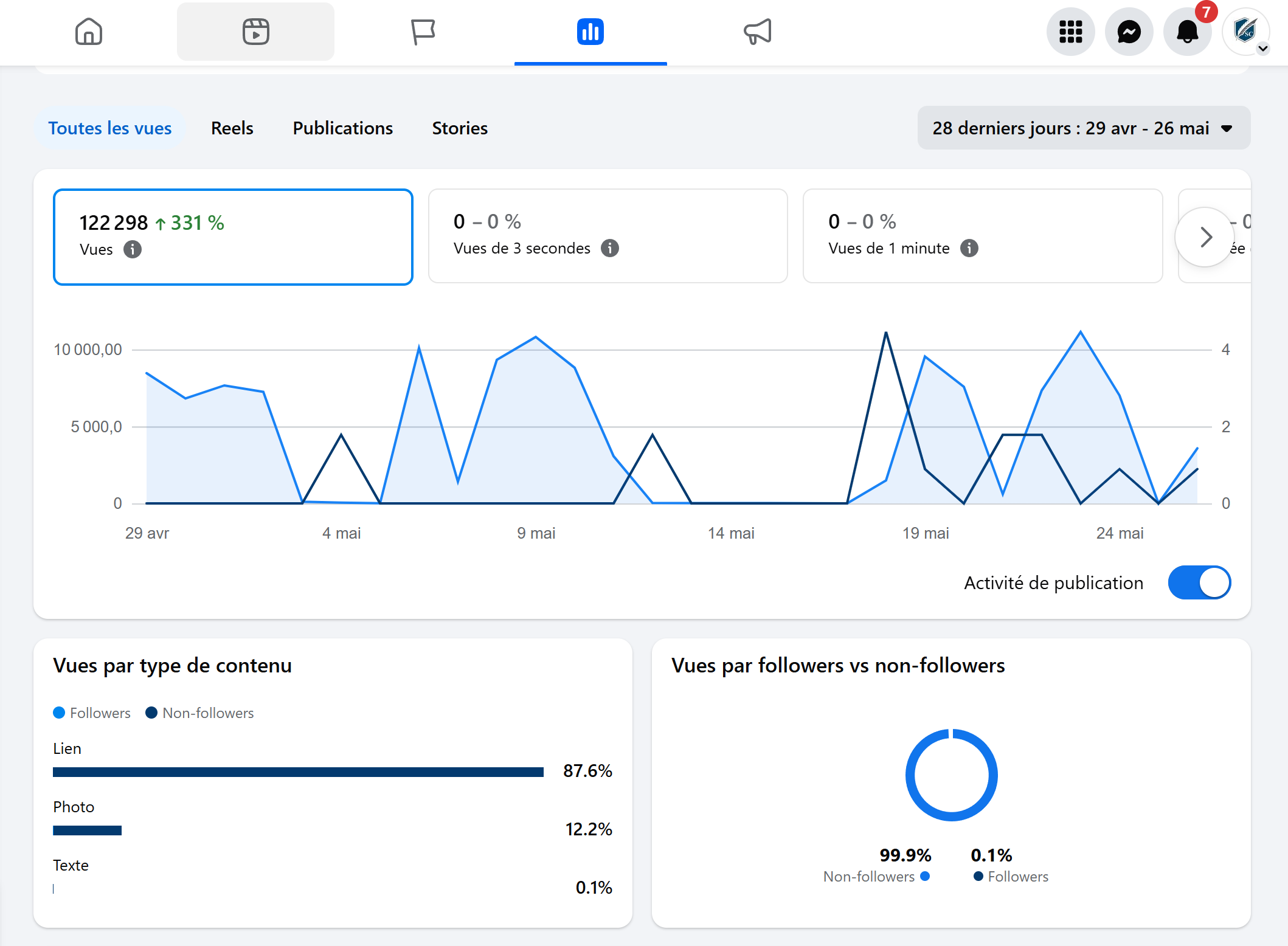Click the Non-followers legend in content type card

pos(200,713)
